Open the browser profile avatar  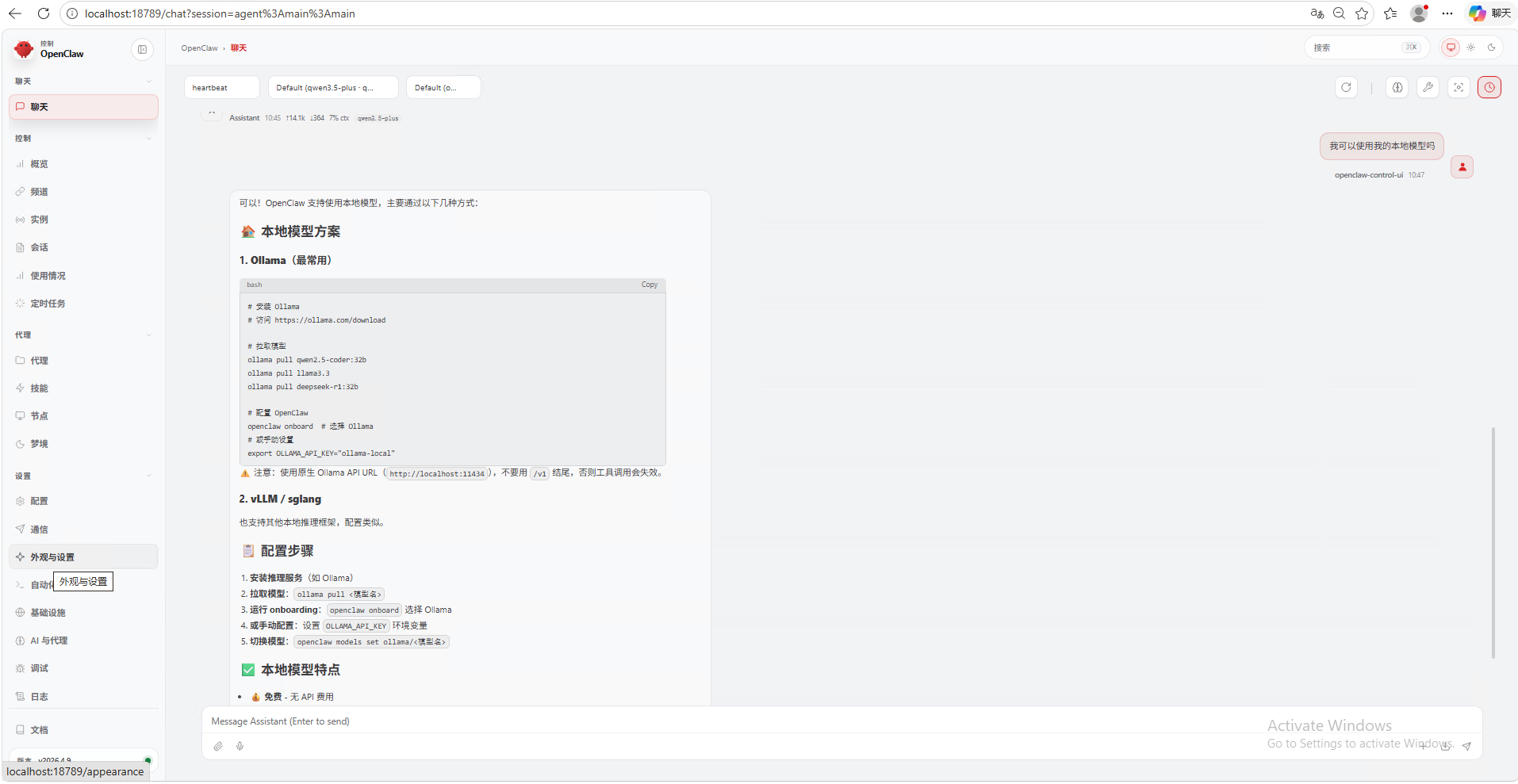pyautogui.click(x=1419, y=13)
